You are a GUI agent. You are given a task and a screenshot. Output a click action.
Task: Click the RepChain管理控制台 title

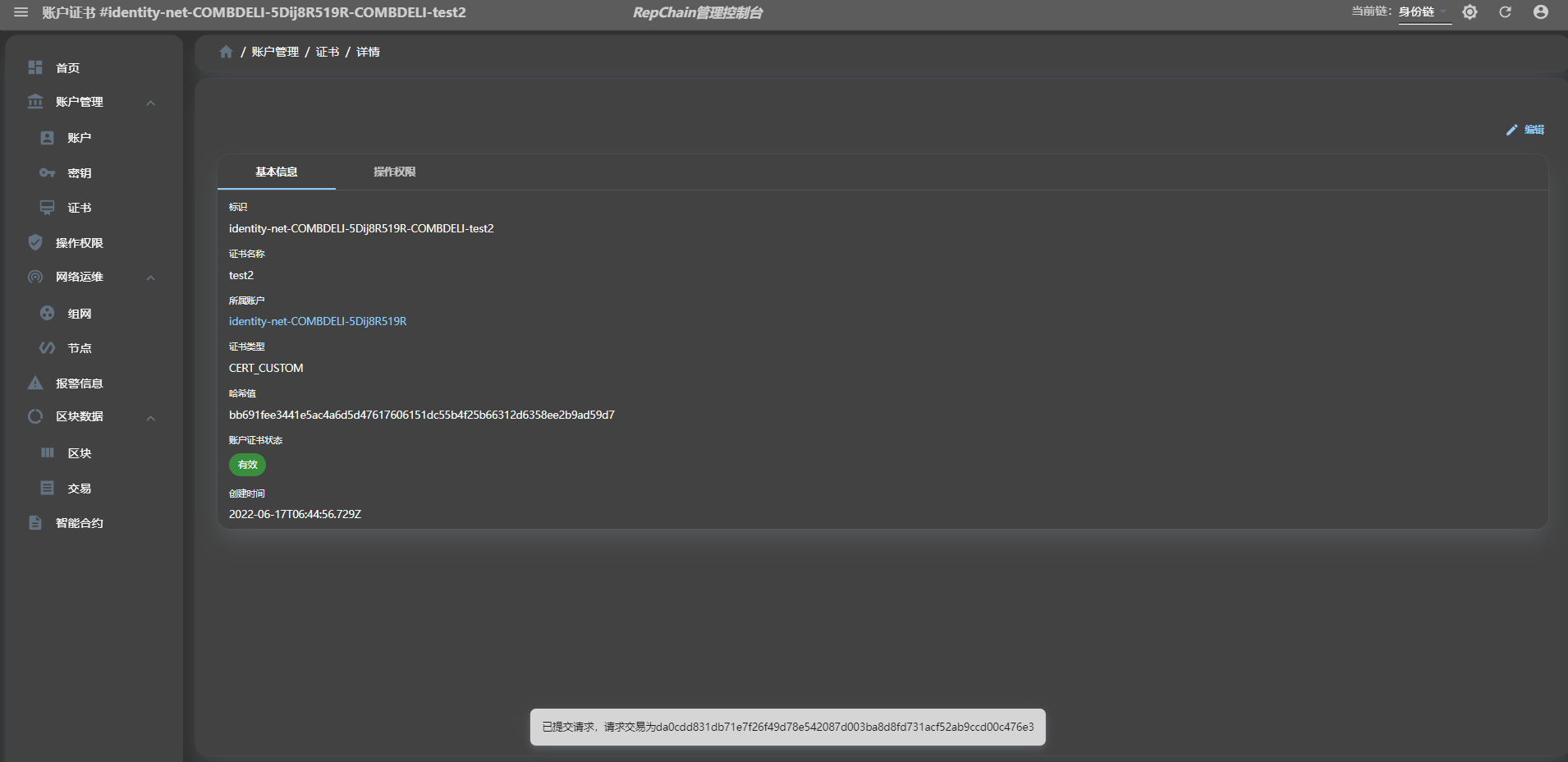tap(698, 12)
